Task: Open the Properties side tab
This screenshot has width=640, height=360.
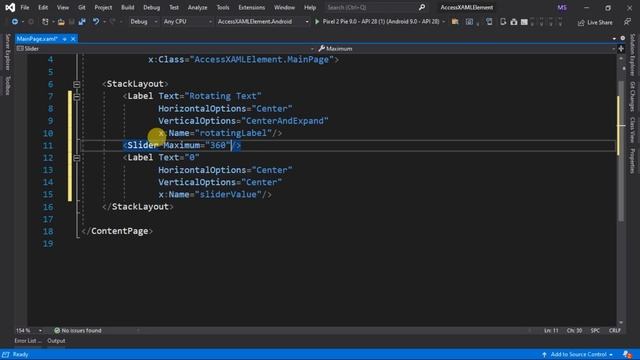Action: (632, 161)
